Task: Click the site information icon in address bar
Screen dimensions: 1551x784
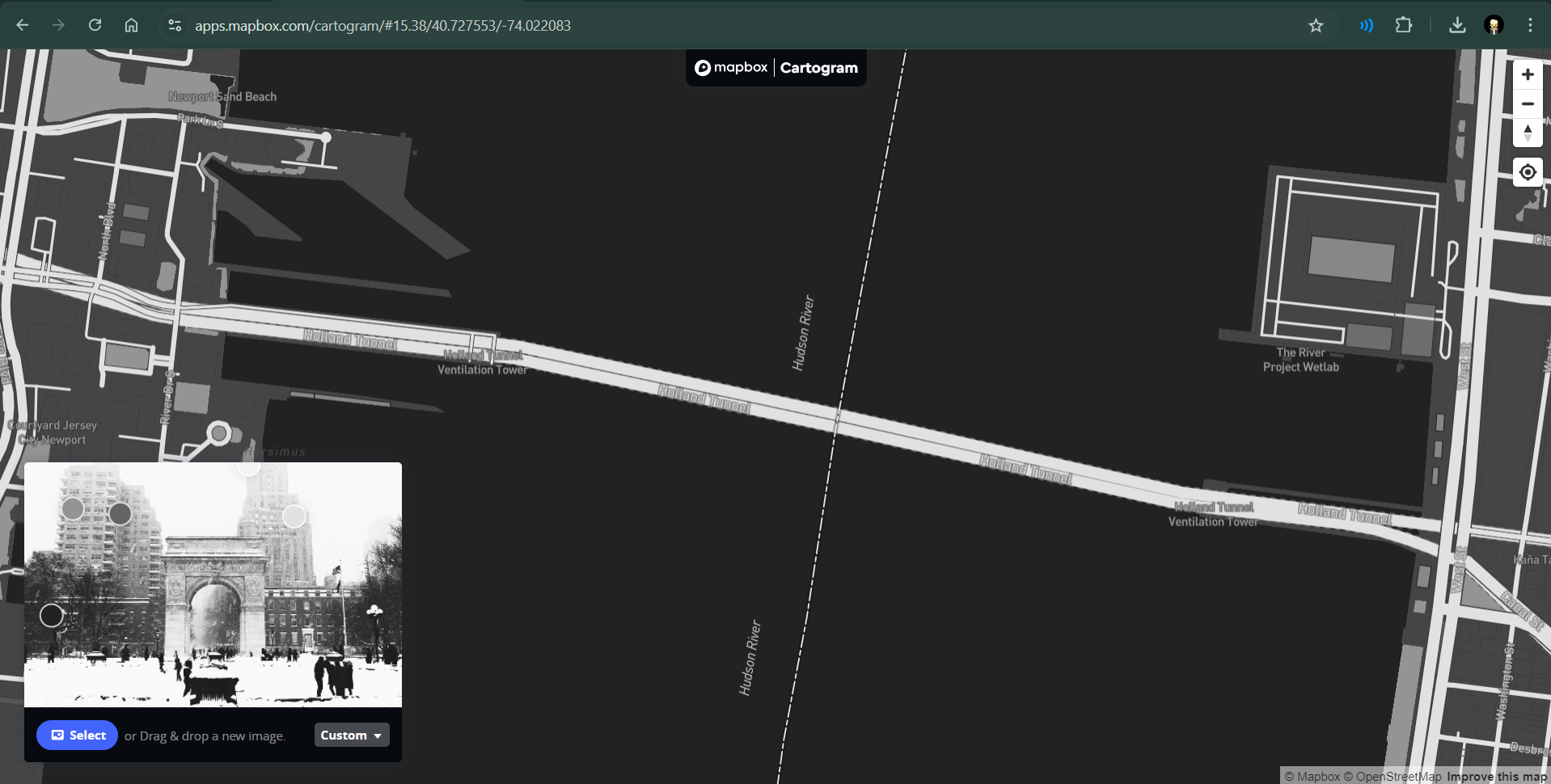Action: (175, 25)
